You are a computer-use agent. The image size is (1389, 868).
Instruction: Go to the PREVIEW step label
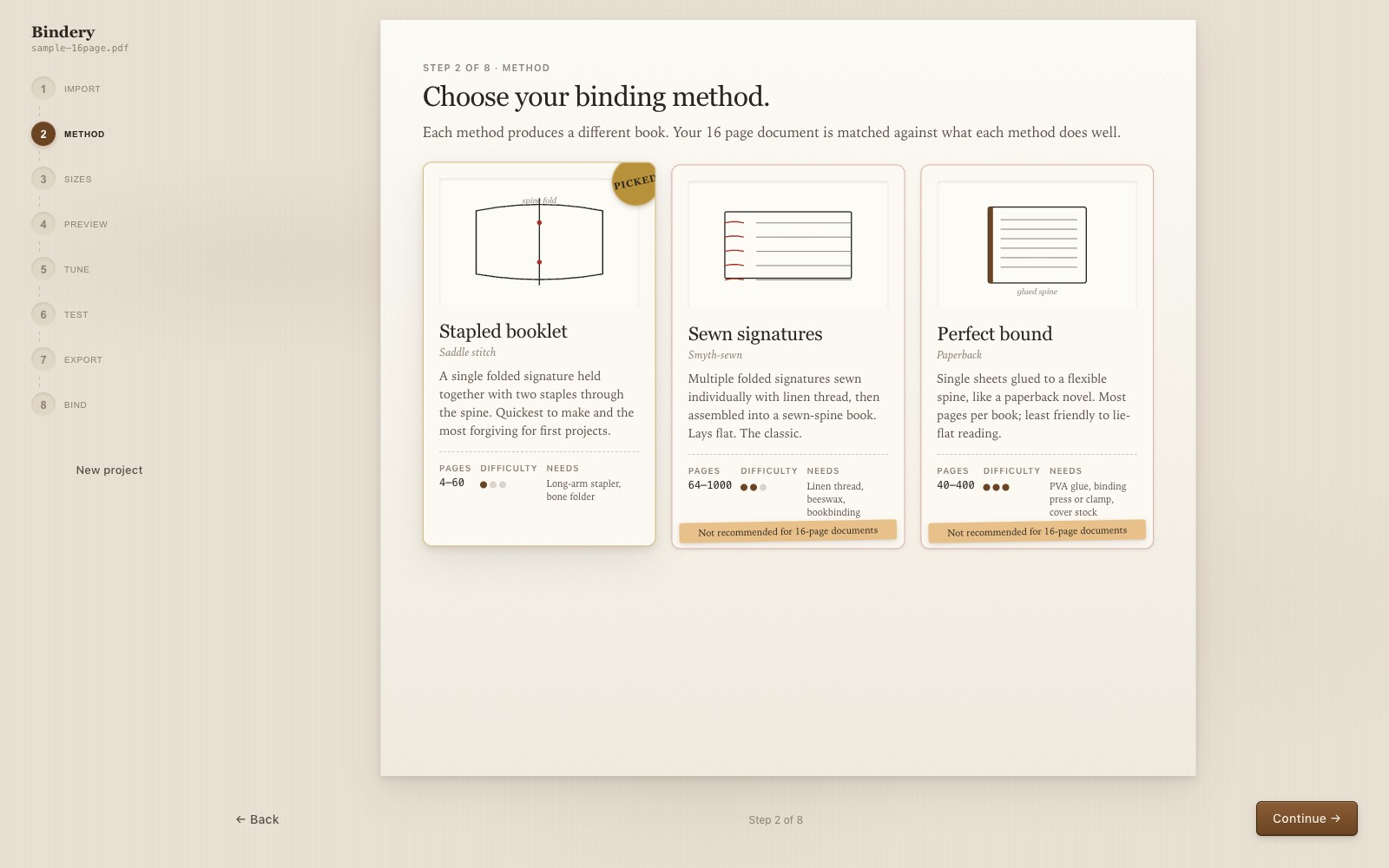click(86, 225)
